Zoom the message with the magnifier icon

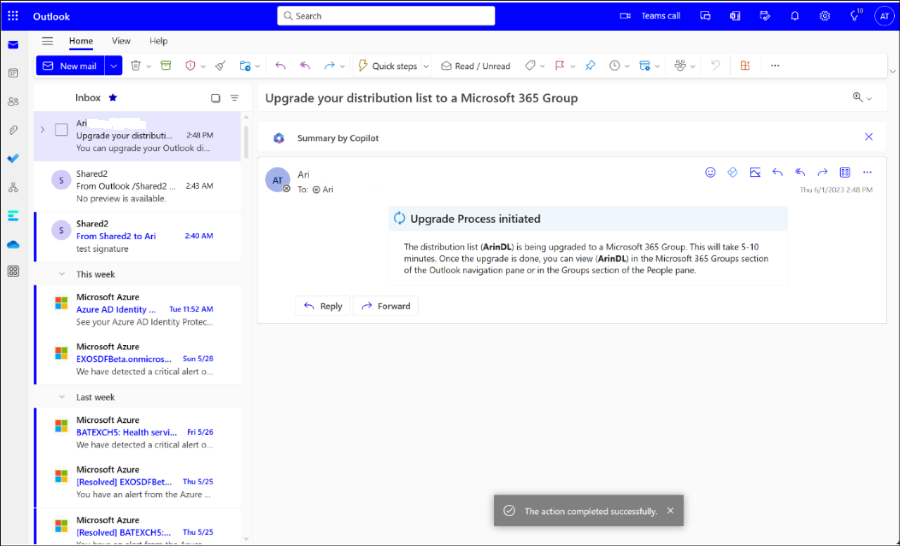click(858, 97)
